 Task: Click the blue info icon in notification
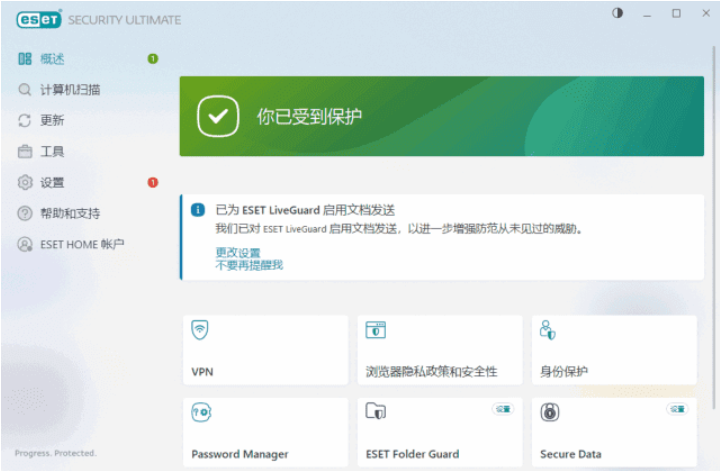(x=198, y=210)
